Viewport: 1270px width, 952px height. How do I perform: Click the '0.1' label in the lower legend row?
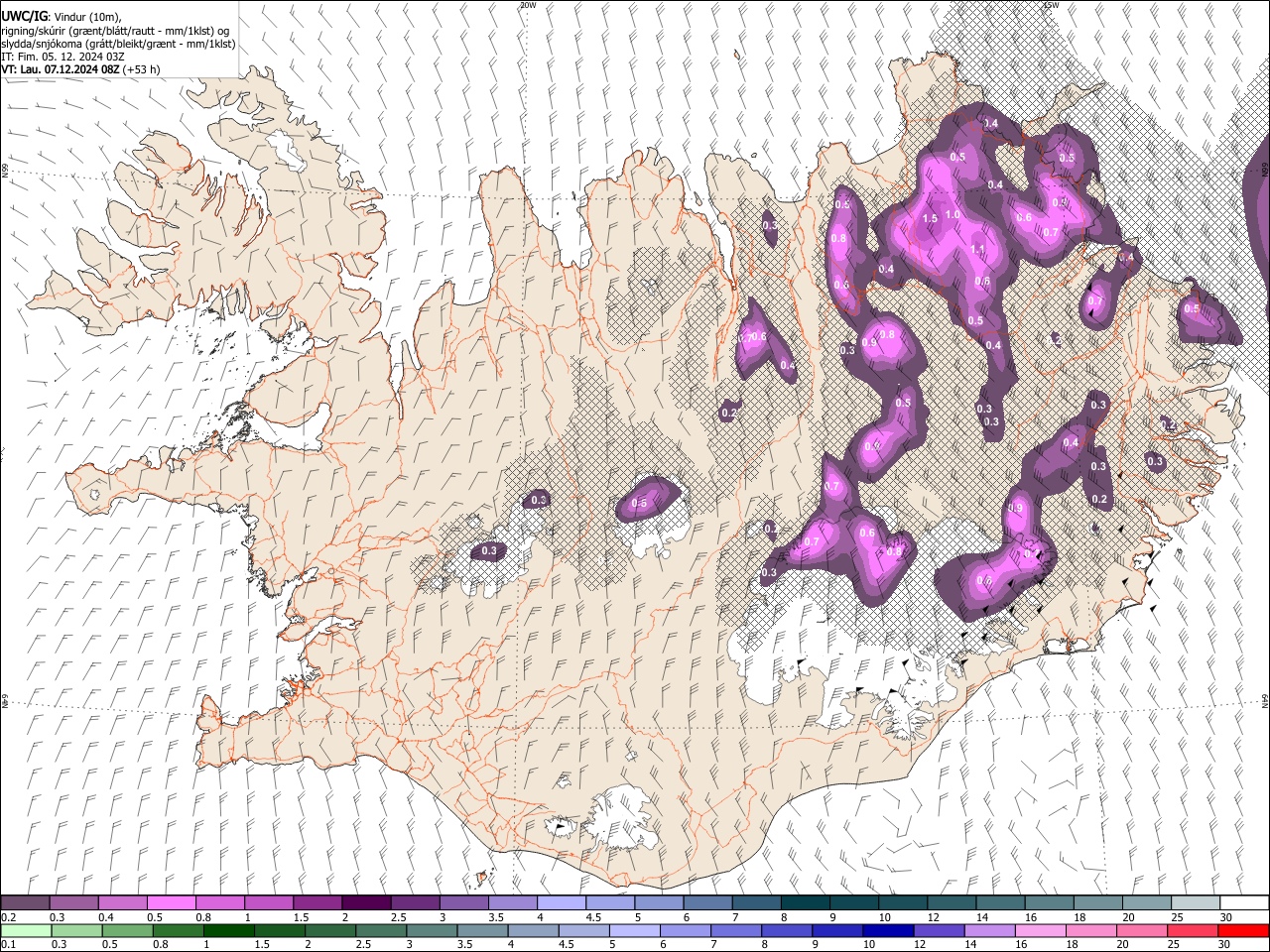(x=9, y=945)
